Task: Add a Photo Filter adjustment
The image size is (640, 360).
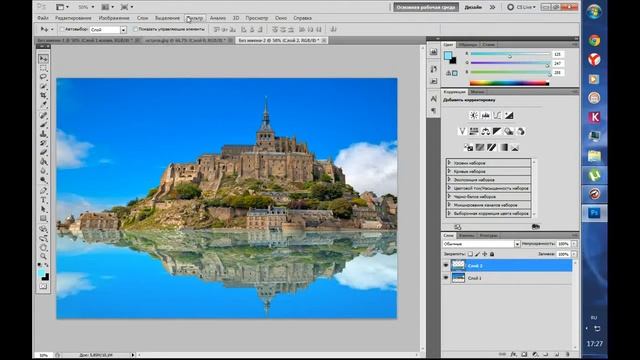Action: click(509, 131)
